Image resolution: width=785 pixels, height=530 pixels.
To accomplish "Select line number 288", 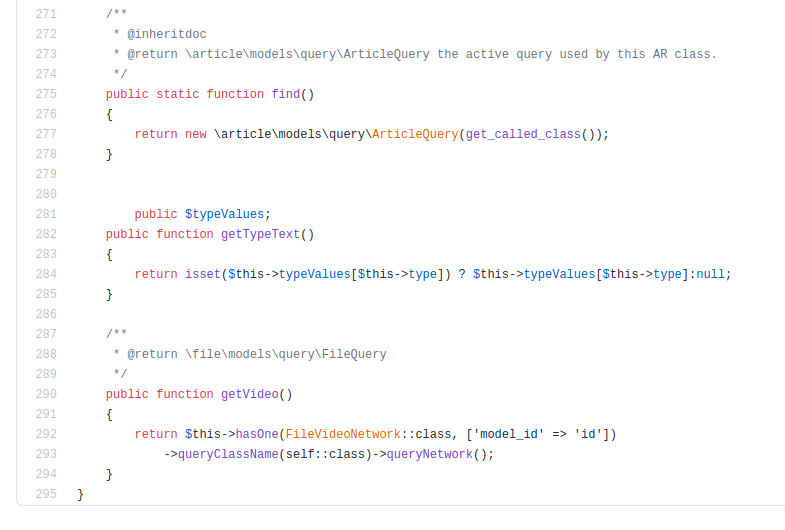I will (x=46, y=354).
